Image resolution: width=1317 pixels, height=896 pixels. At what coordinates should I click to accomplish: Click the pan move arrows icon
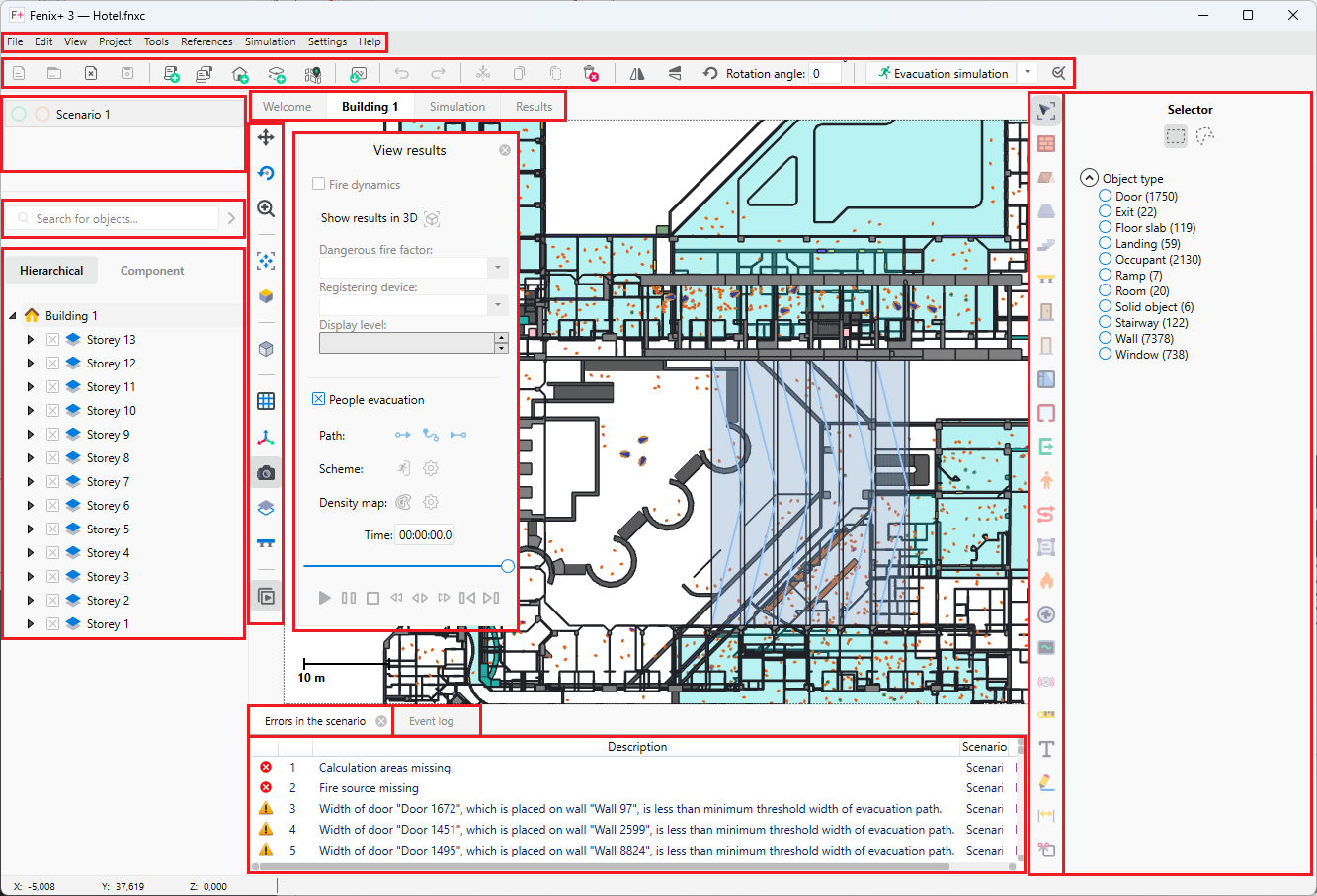266,138
